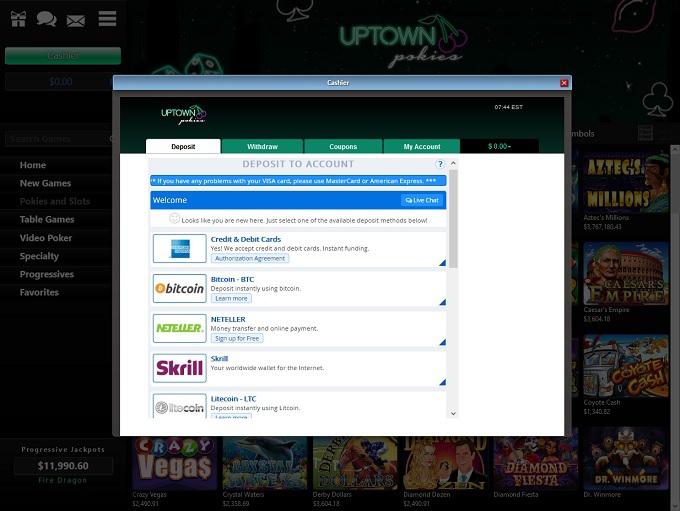Open Crazy Vegas game thumbnail
Image resolution: width=680 pixels, height=511 pixels.
click(x=175, y=463)
